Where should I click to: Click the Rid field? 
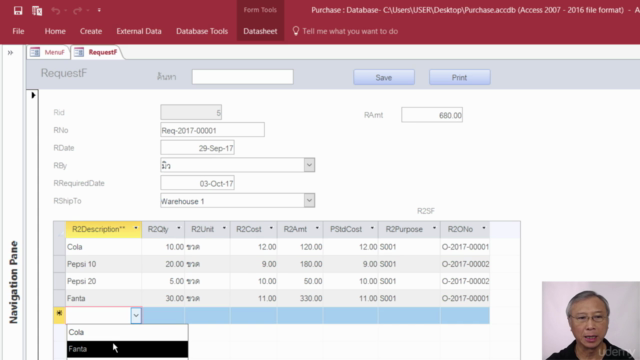click(x=191, y=112)
